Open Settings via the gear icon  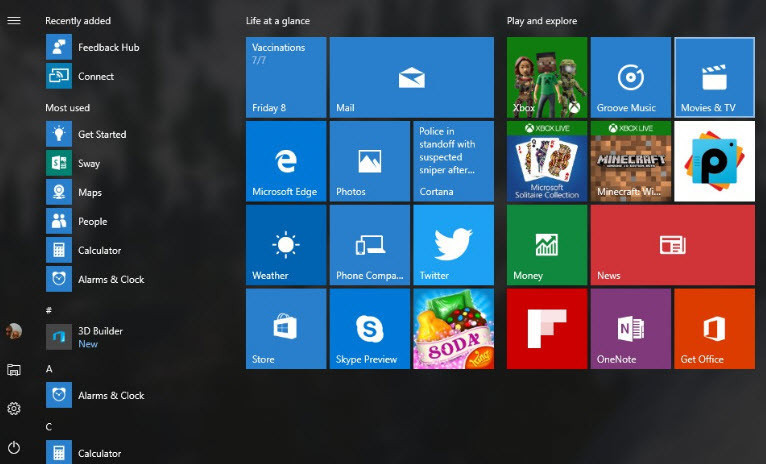[x=14, y=408]
